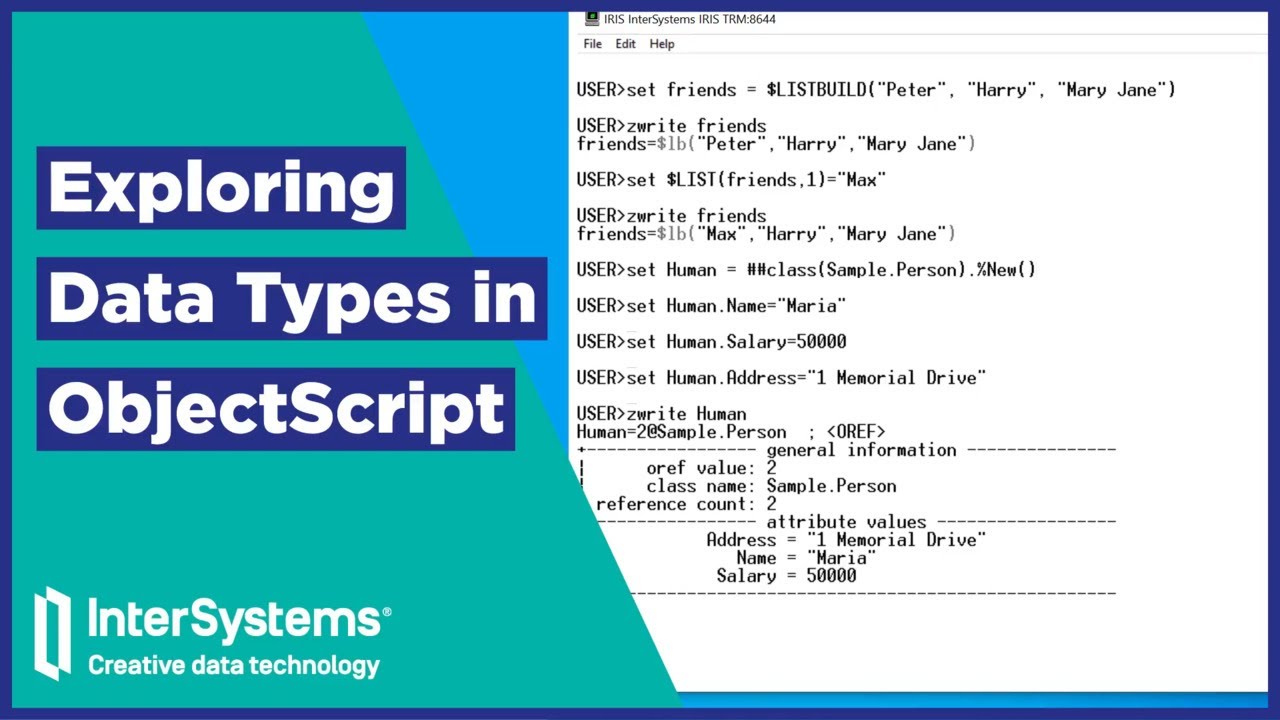
Task: Click the Salary = 50000 attribute line
Action: point(786,576)
